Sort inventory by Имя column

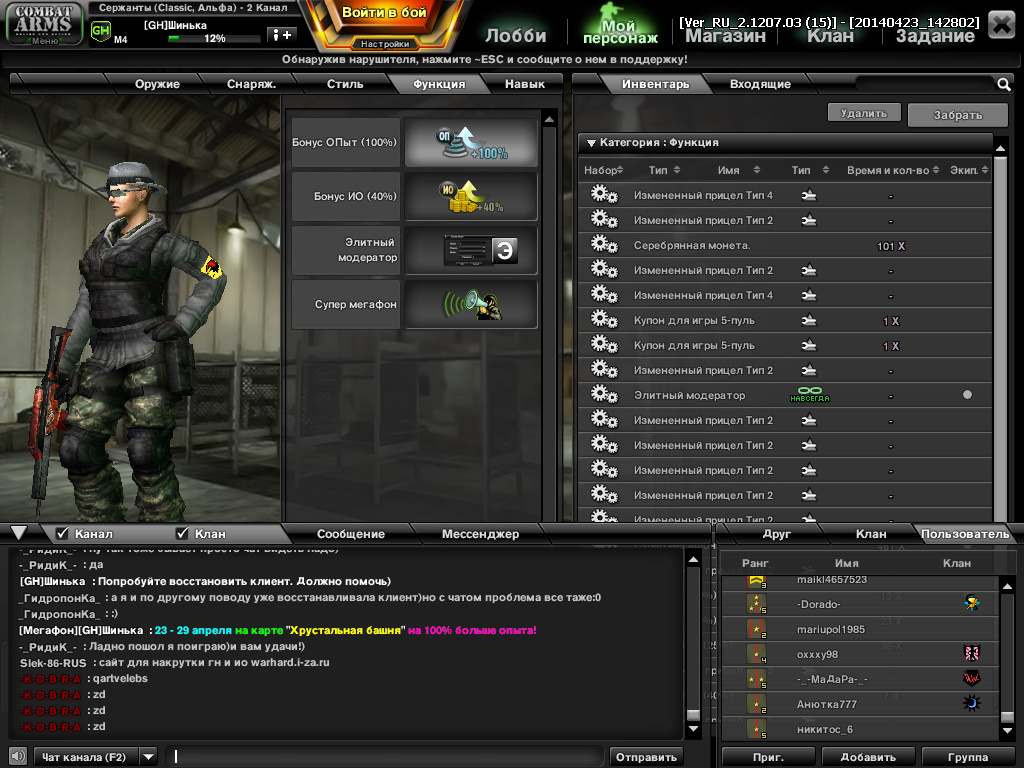point(739,170)
